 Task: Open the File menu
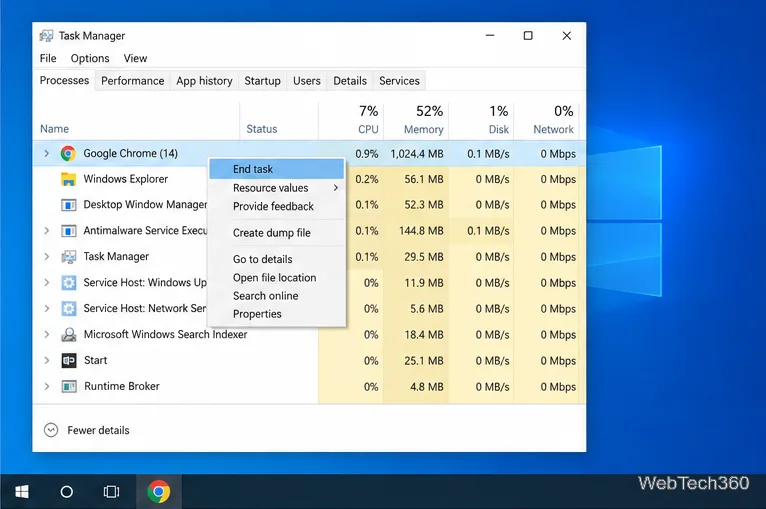click(x=48, y=58)
